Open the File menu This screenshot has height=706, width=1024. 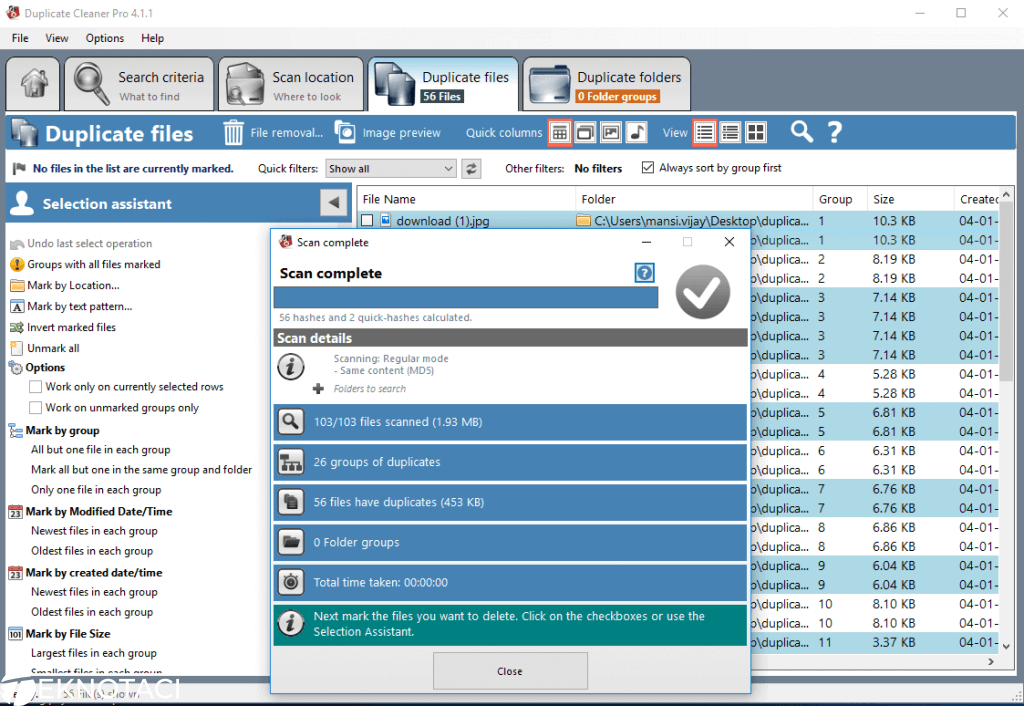(20, 38)
